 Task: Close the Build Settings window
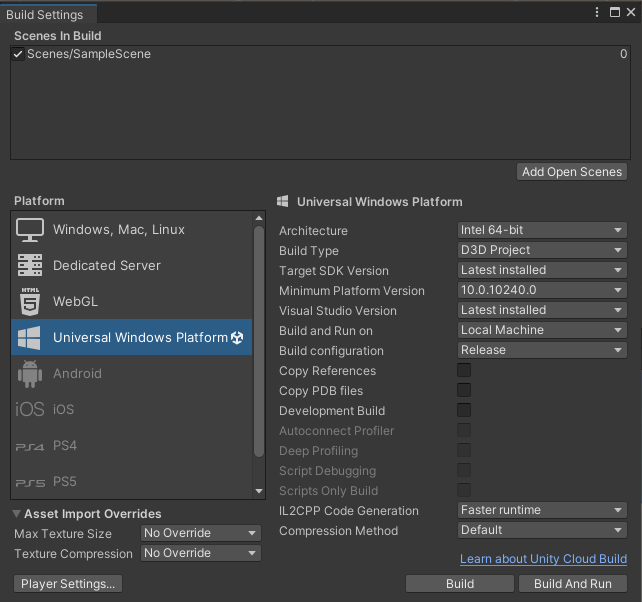point(631,12)
